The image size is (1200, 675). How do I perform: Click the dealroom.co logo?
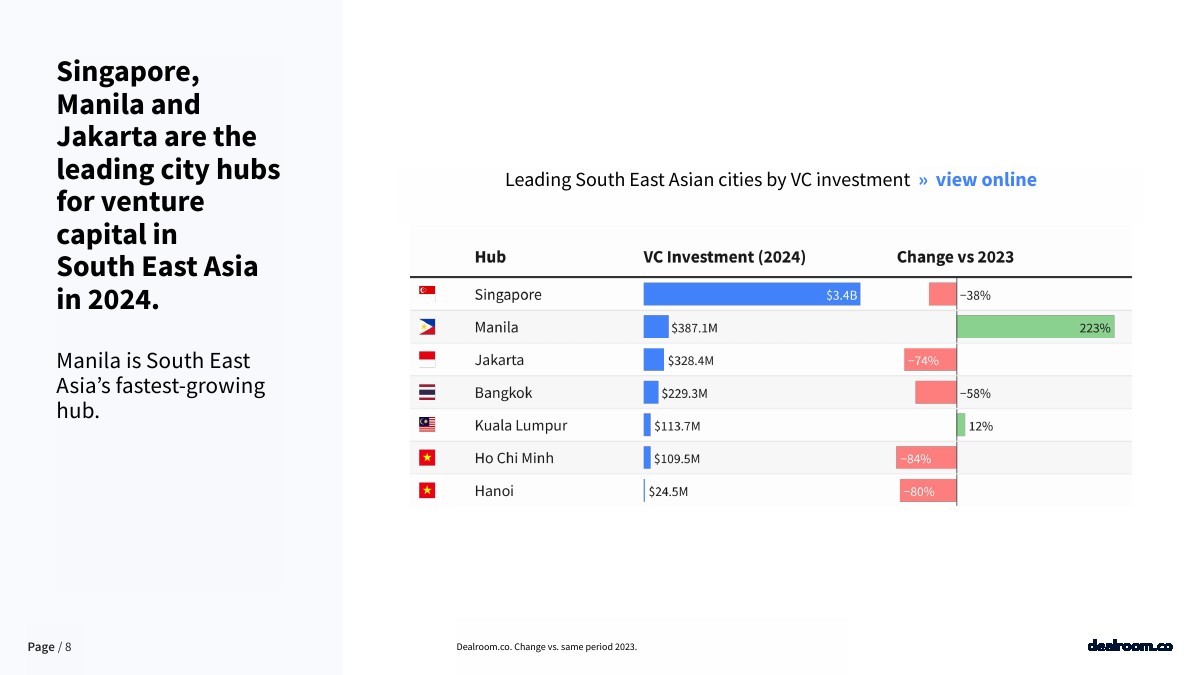click(x=1129, y=646)
